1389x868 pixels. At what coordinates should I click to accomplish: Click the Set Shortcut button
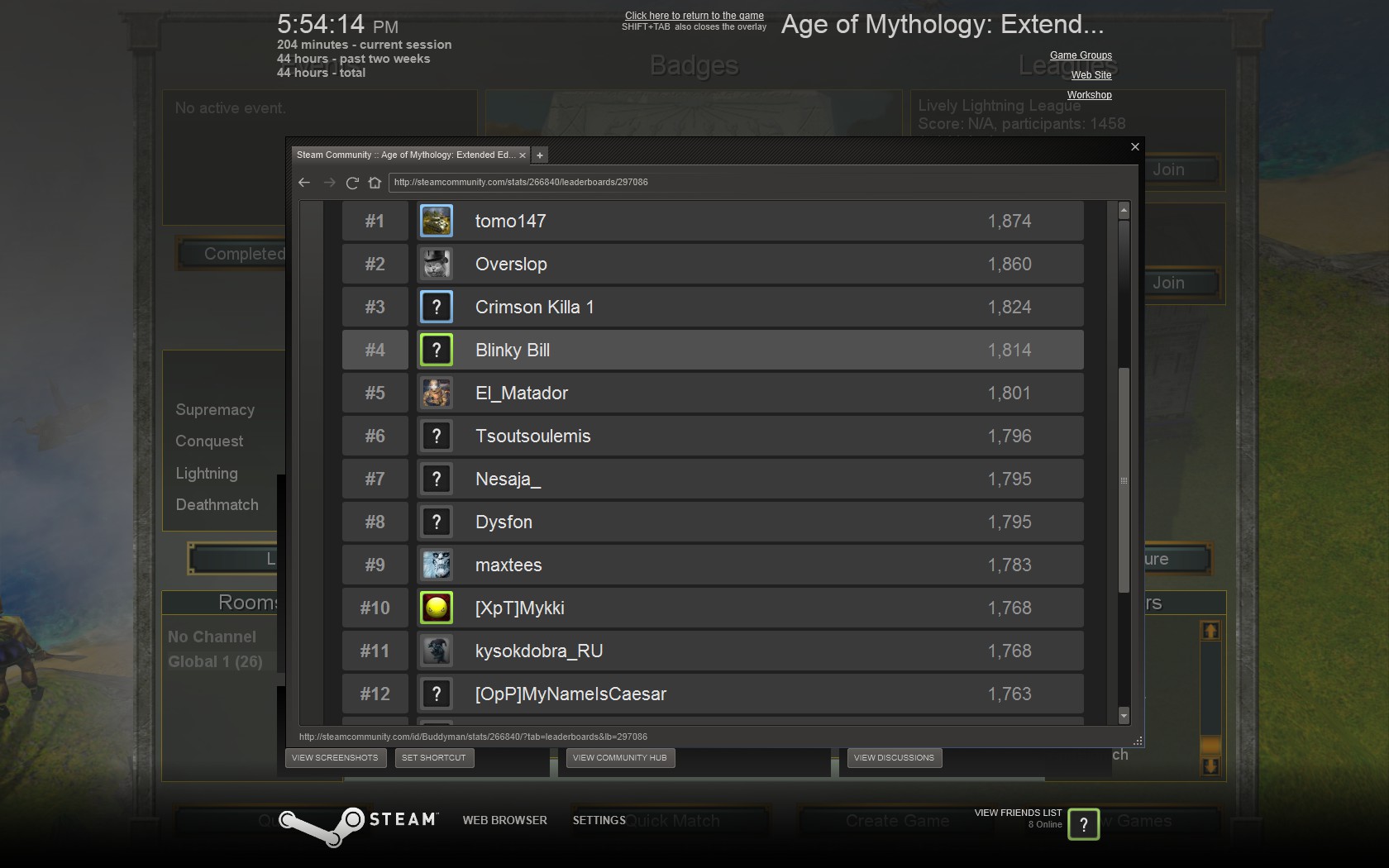point(434,758)
